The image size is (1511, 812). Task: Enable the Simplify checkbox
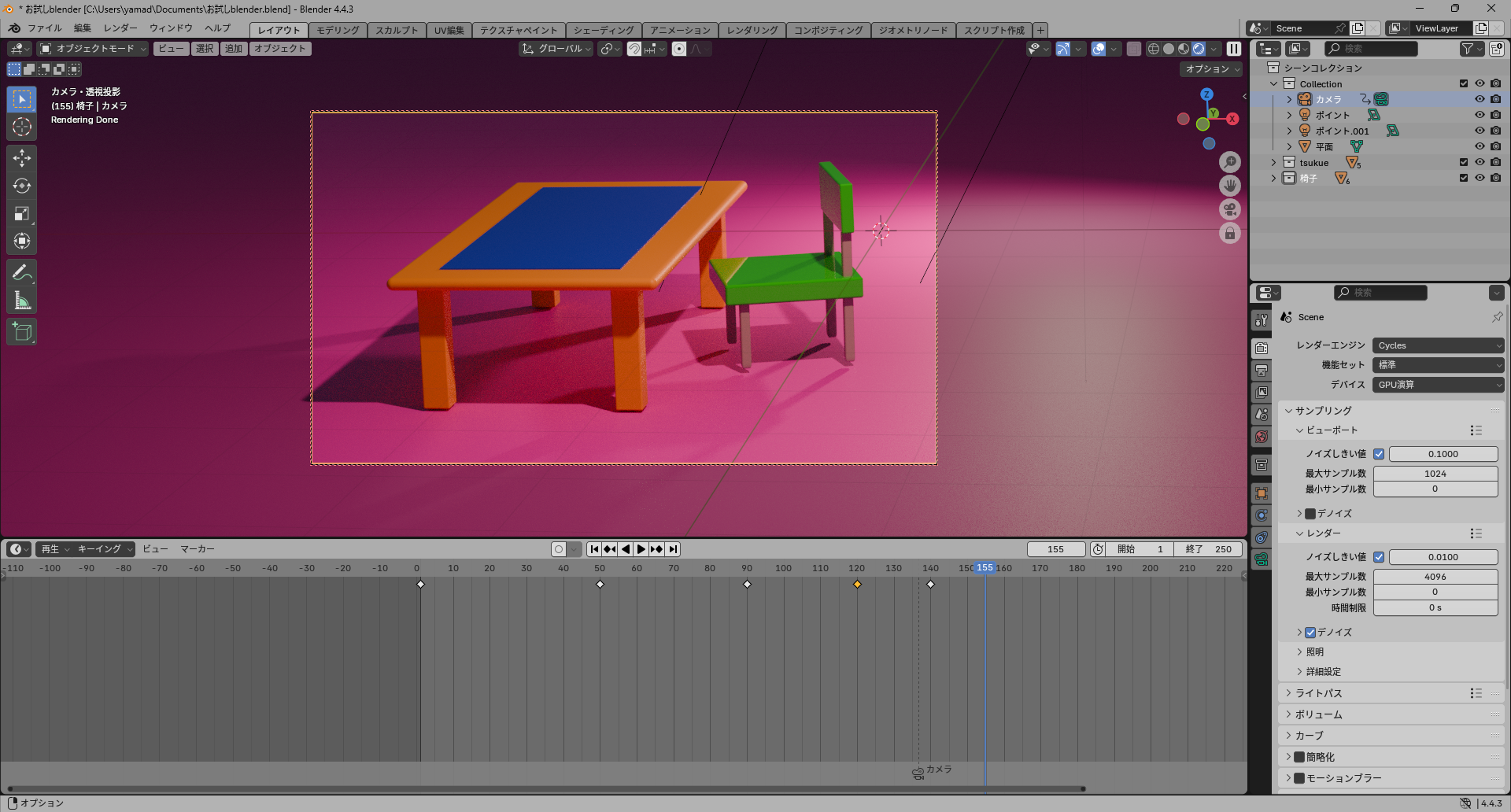(1299, 757)
